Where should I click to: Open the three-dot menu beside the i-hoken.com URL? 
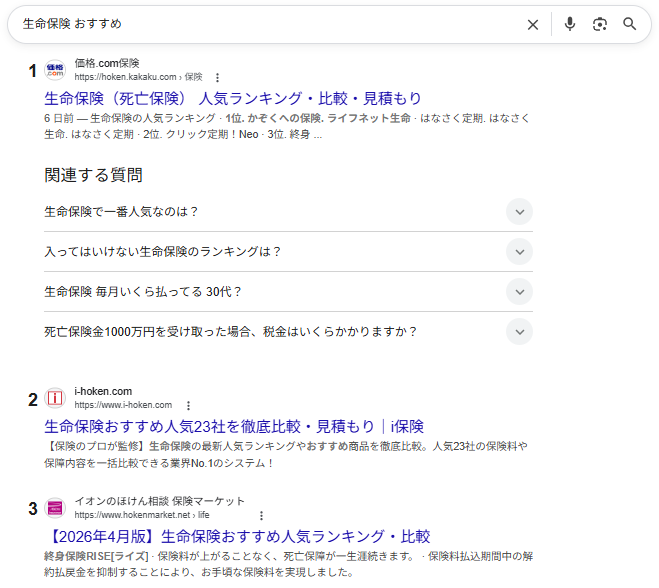(188, 405)
